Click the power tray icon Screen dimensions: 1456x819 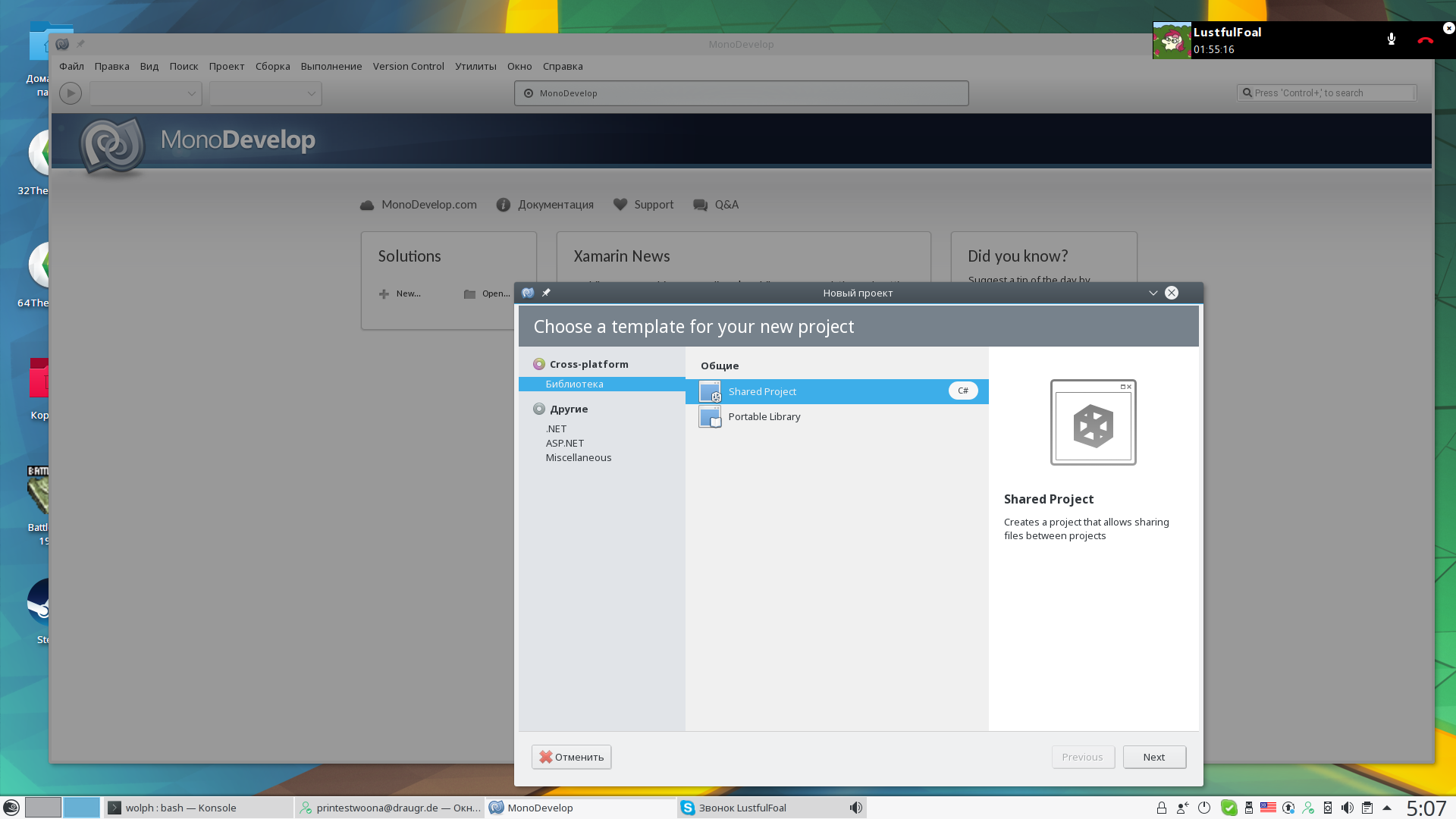(x=1204, y=808)
